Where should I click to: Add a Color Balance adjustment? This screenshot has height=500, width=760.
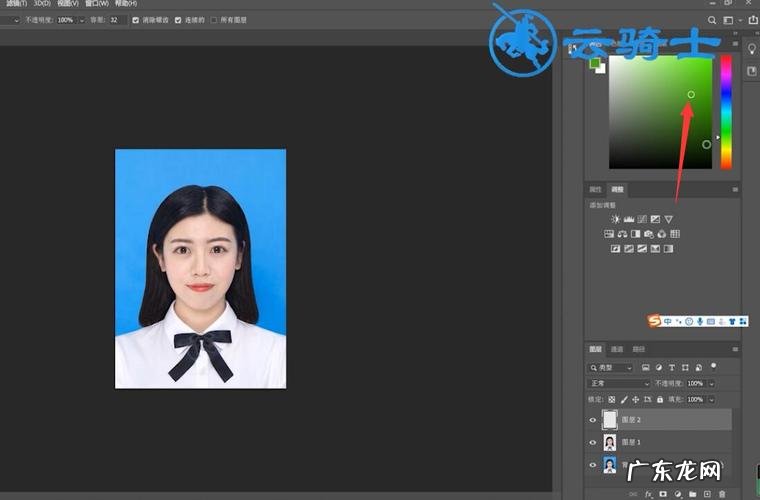[x=622, y=234]
